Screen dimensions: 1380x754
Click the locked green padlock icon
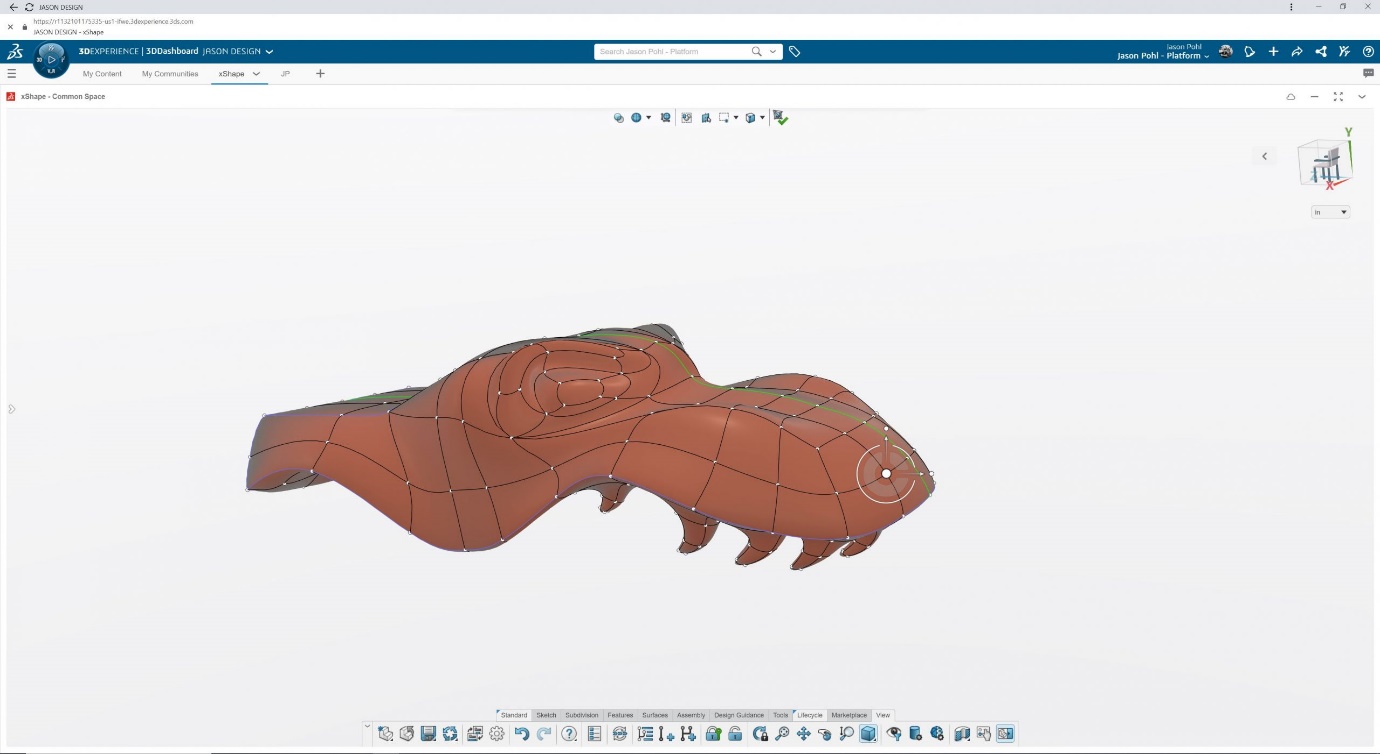click(x=713, y=734)
